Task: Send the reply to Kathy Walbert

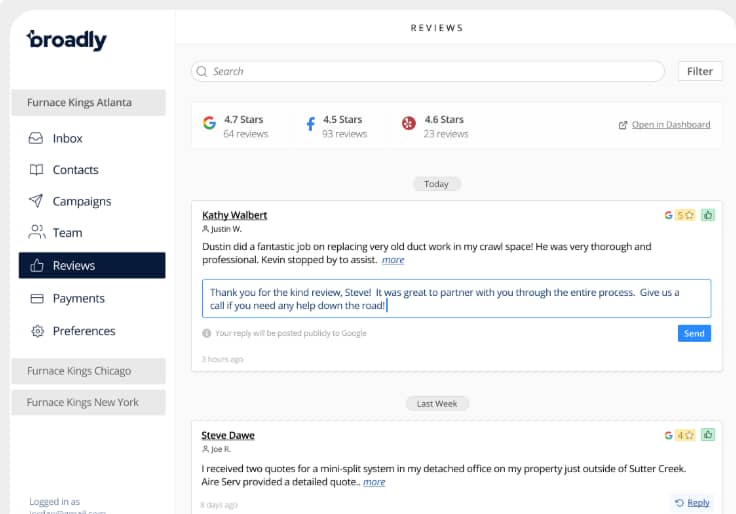Action: pos(694,333)
